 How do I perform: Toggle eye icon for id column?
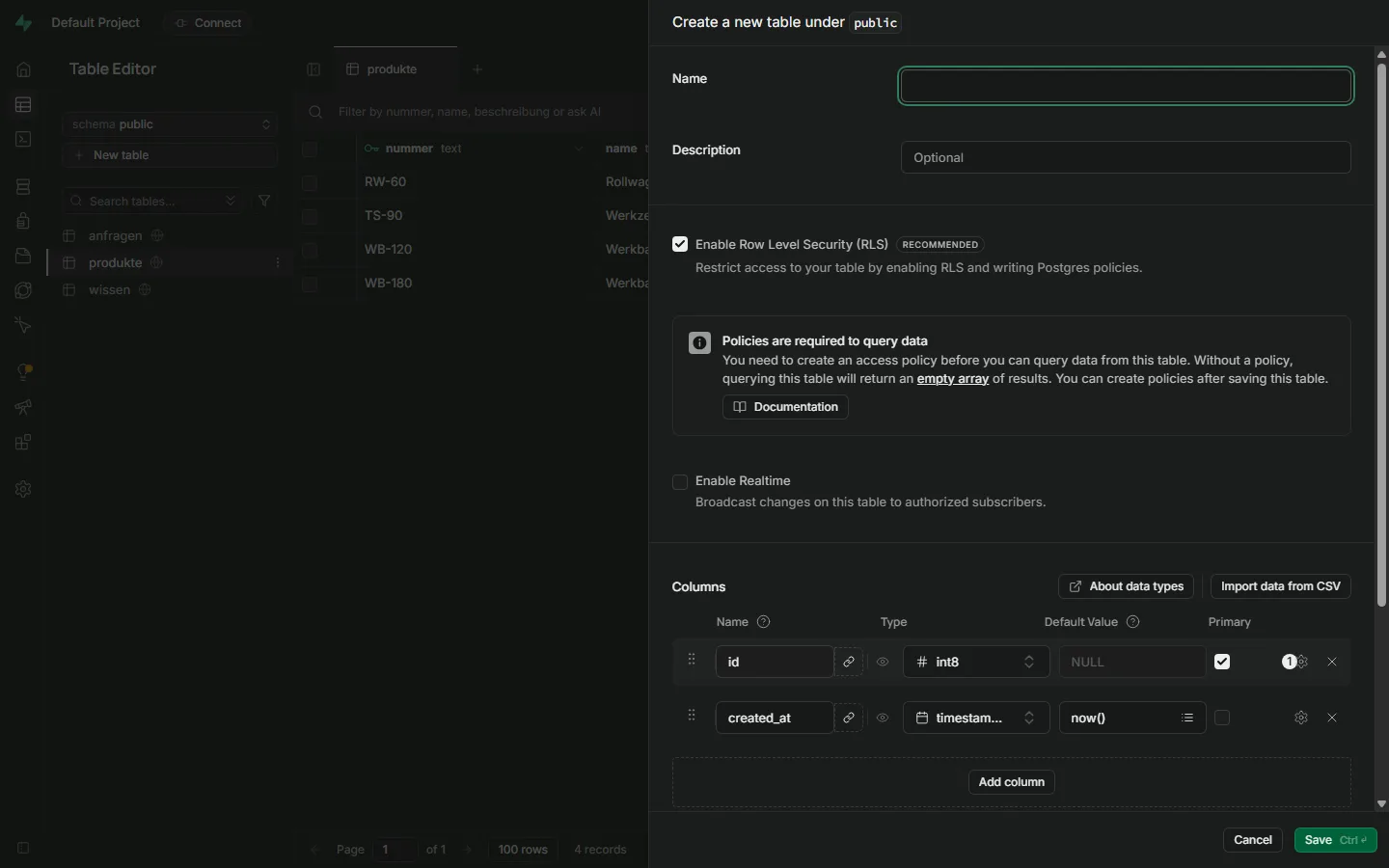tap(883, 662)
